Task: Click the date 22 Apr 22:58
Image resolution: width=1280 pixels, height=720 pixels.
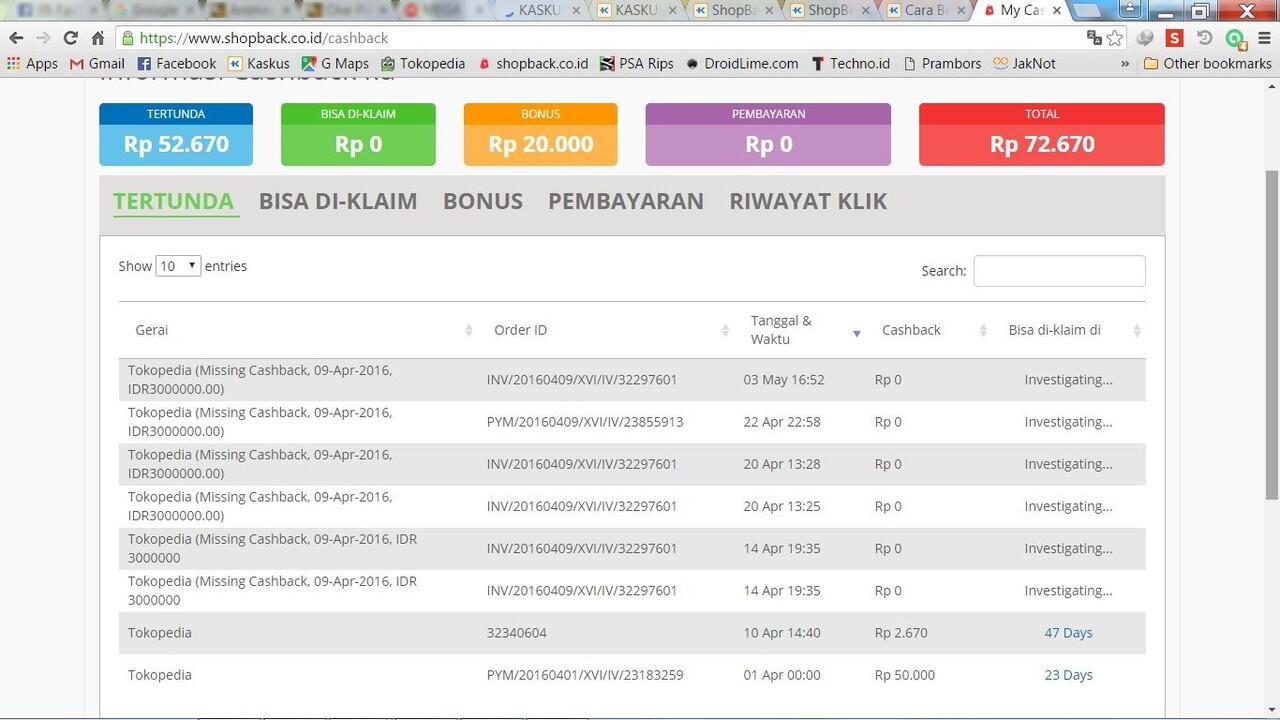Action: tap(782, 422)
